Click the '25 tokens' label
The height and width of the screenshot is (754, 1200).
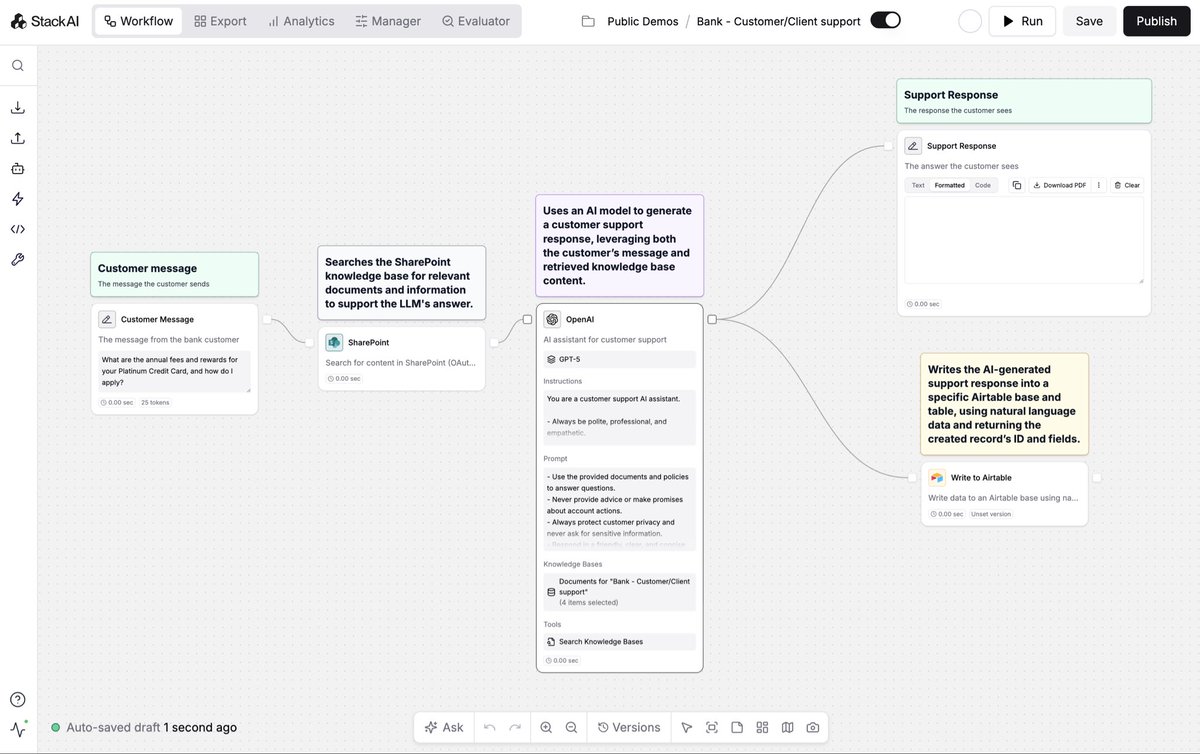tap(155, 402)
